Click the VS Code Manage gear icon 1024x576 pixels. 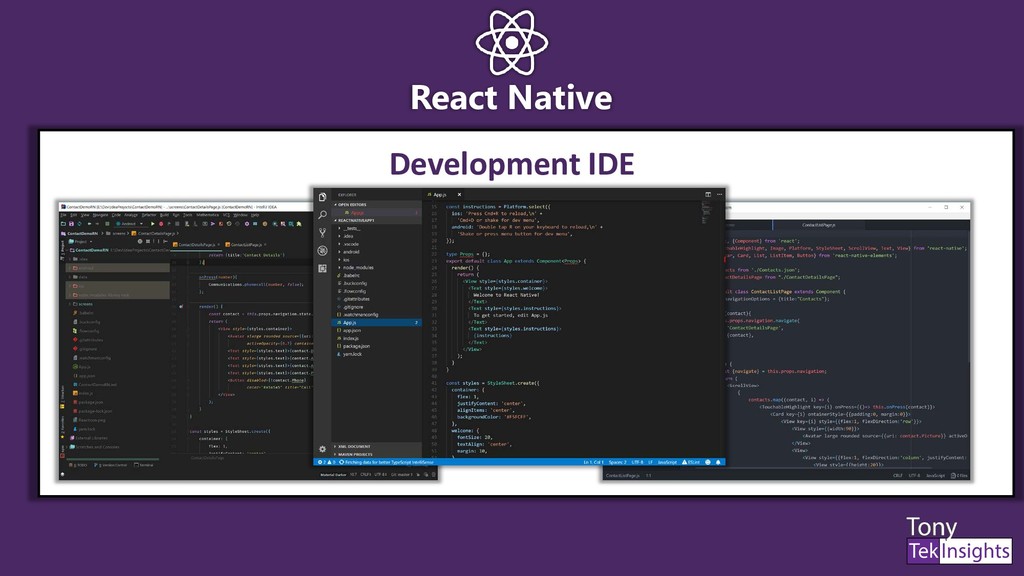(x=323, y=449)
